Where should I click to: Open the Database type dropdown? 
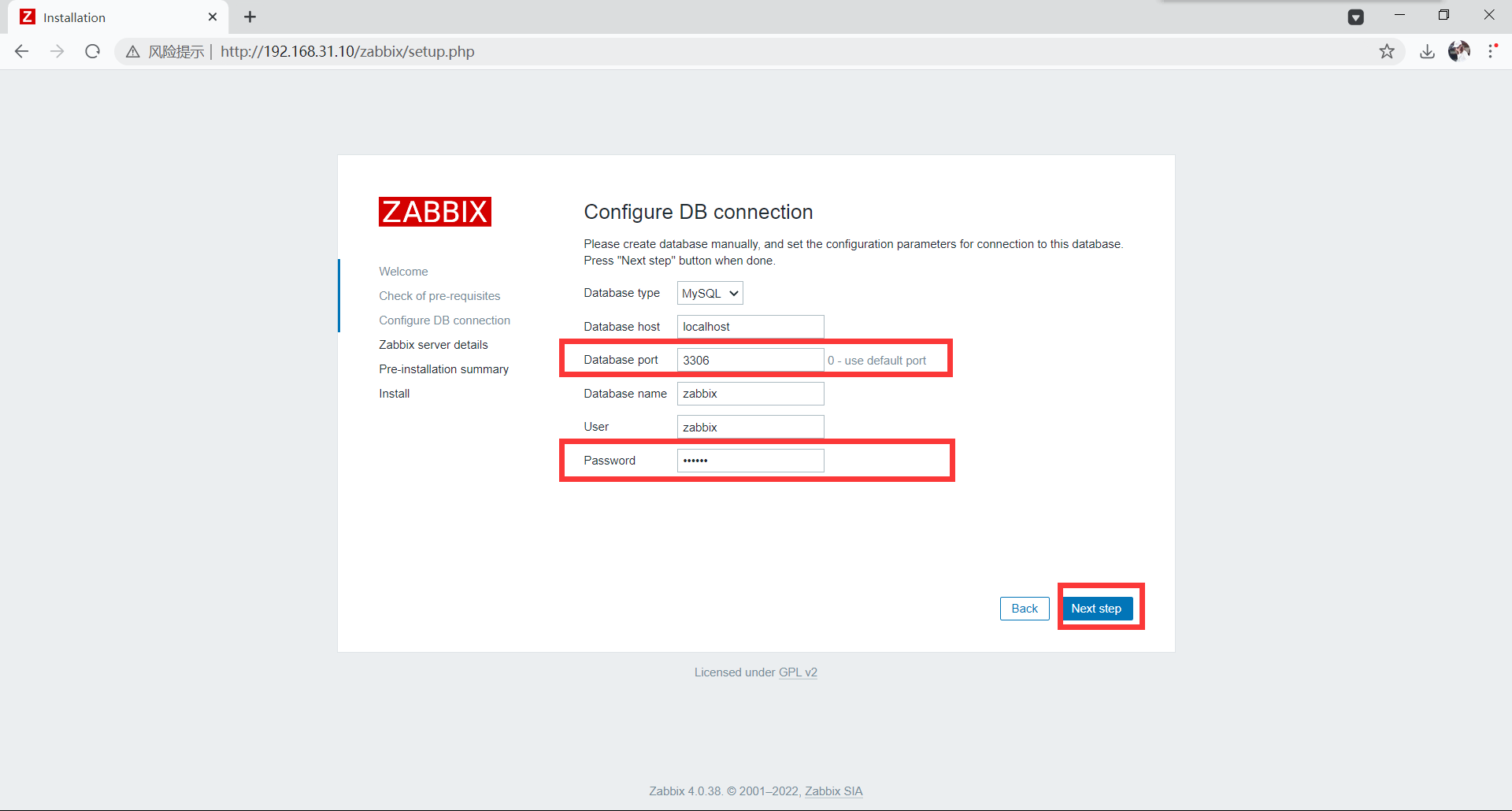(x=710, y=293)
